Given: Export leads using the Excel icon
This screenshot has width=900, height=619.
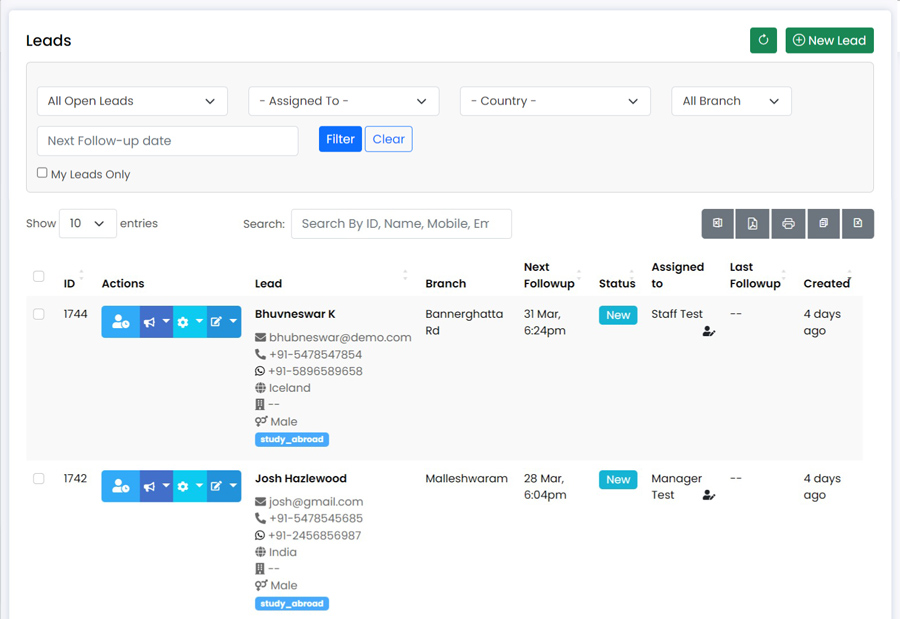Looking at the screenshot, I should 717,223.
